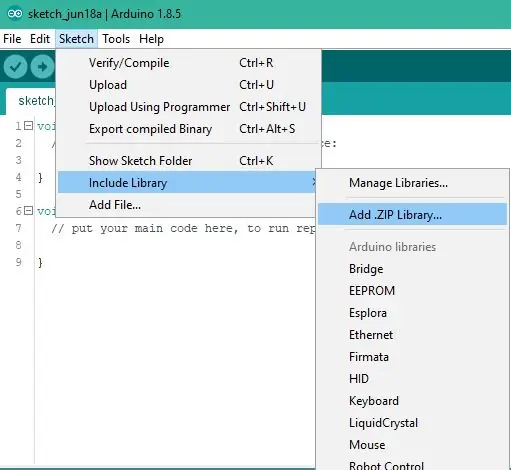Click the Upload arrow toolbar button
Screen dimensions: 511x470
42,67
